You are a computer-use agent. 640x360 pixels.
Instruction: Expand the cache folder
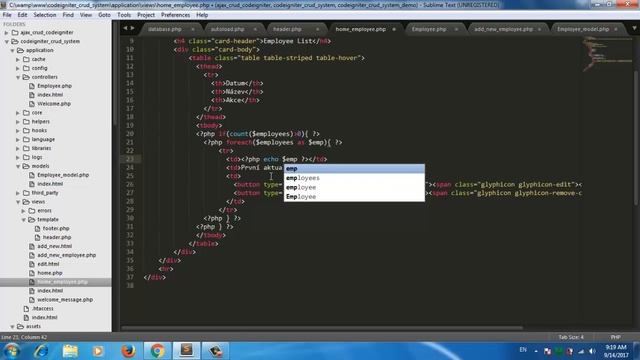click(18, 60)
